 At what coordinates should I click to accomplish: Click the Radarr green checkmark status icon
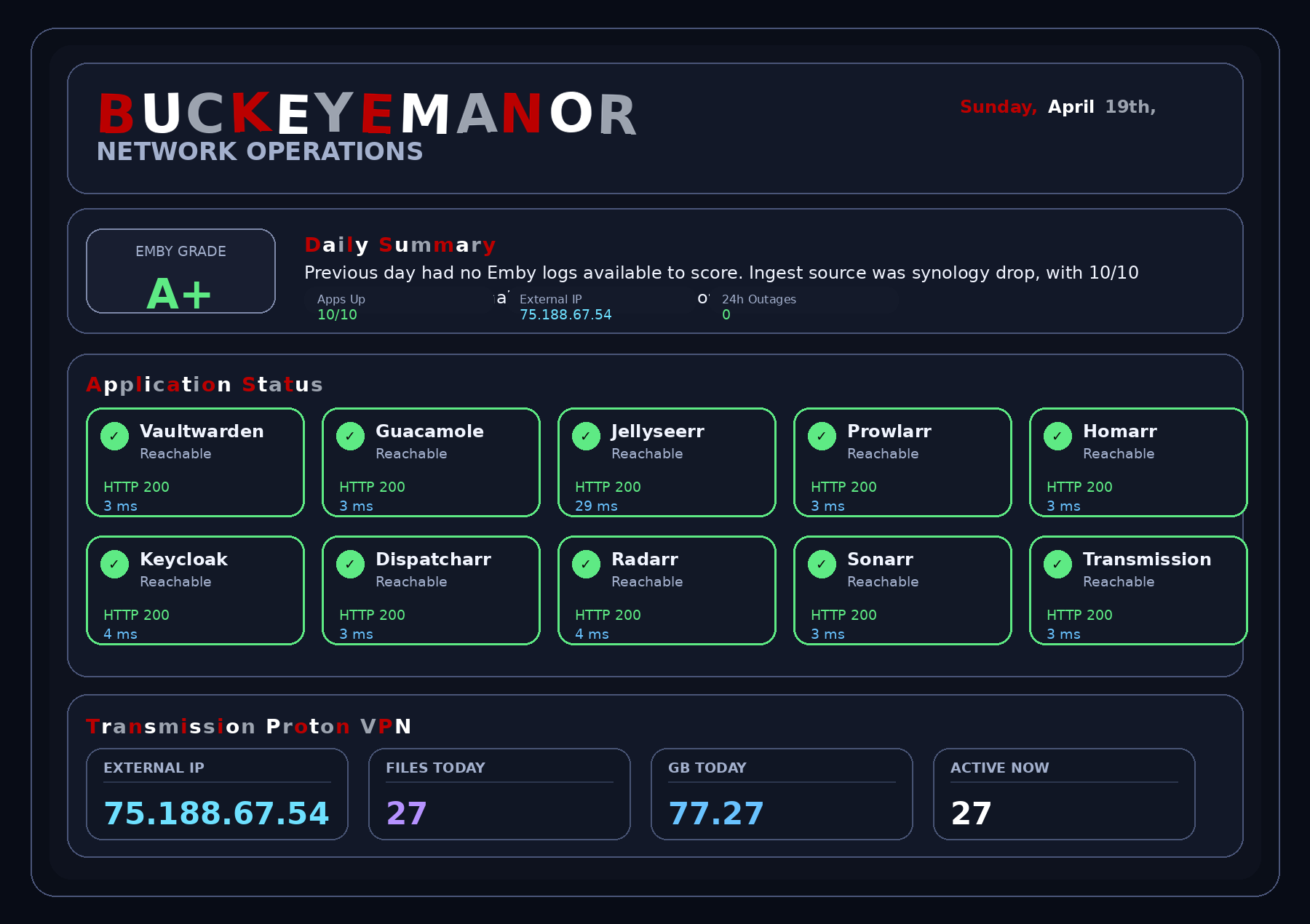(x=586, y=565)
